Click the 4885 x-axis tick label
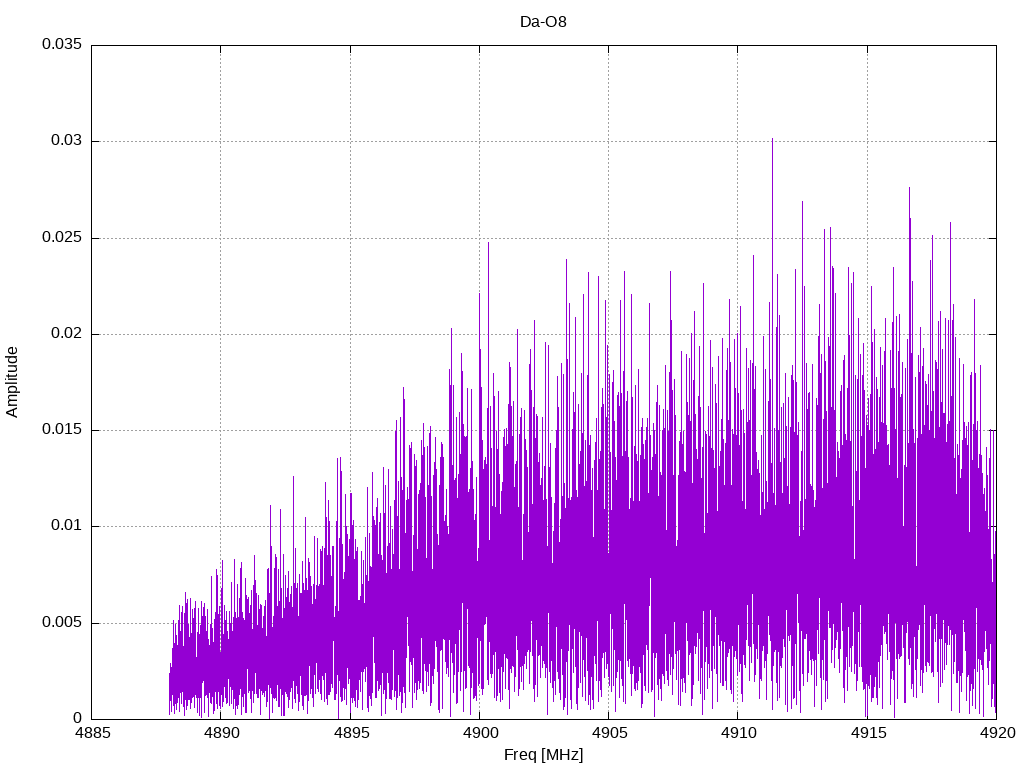This screenshot has height=768, width=1024. pyautogui.click(x=92, y=733)
